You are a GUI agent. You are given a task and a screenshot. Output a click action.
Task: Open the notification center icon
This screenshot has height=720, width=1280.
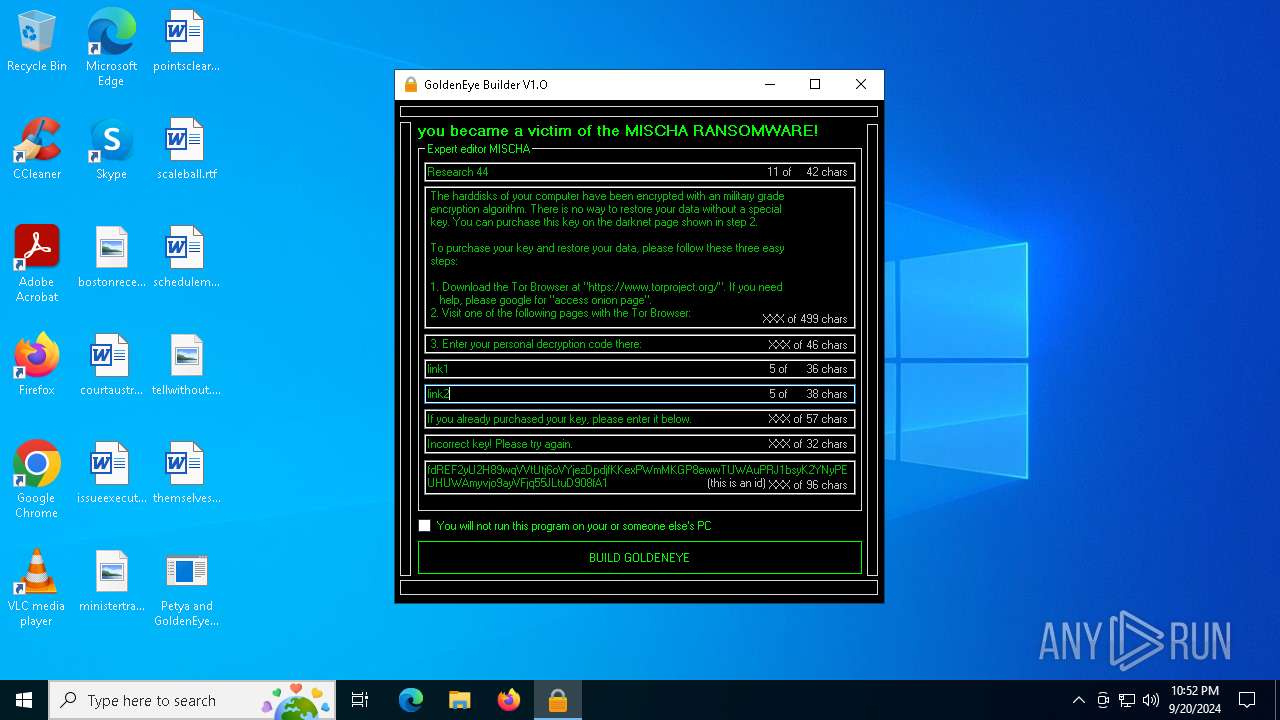tap(1247, 700)
